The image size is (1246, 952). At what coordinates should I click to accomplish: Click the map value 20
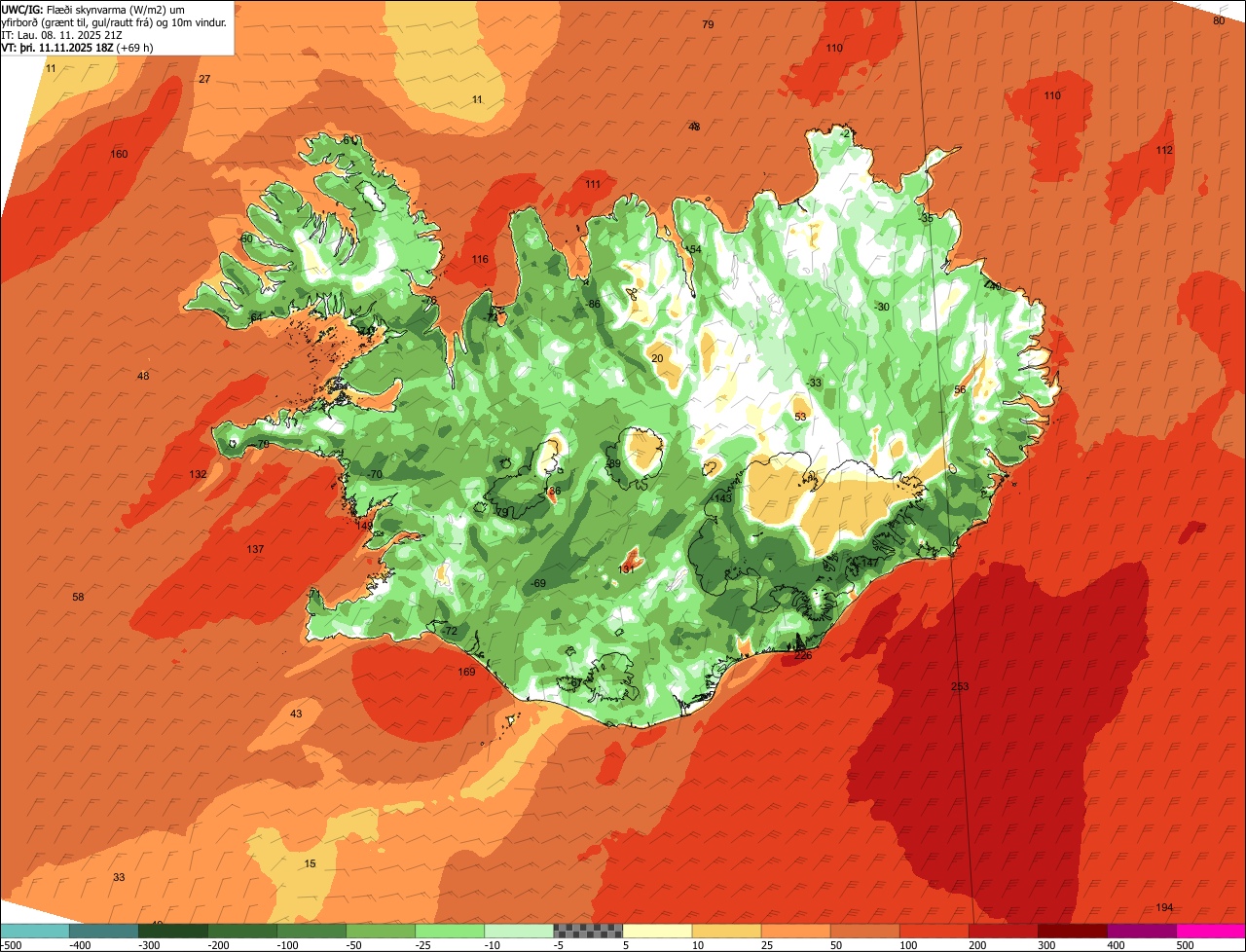657,359
